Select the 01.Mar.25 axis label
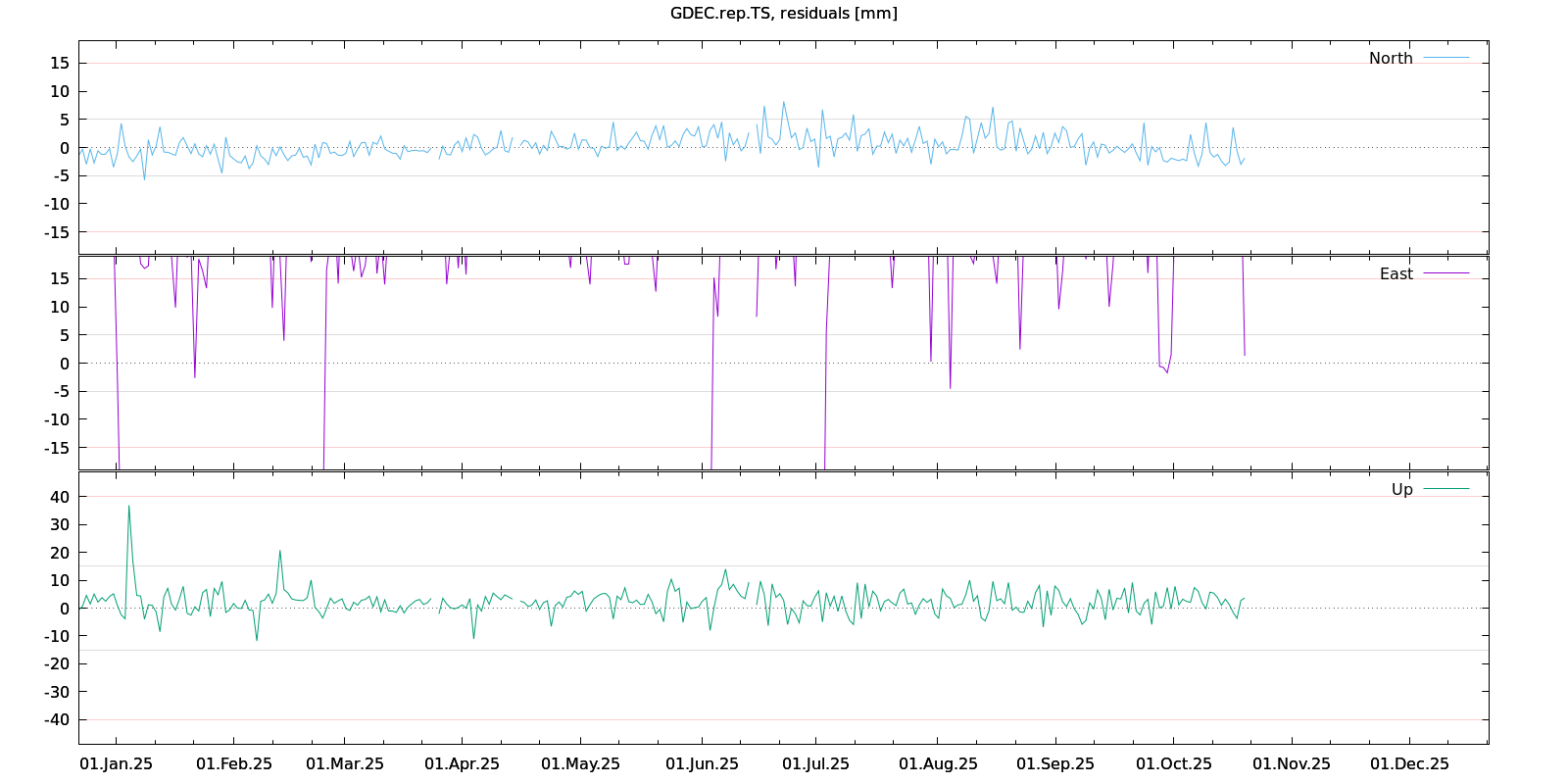This screenshot has width=1568, height=784. (345, 763)
